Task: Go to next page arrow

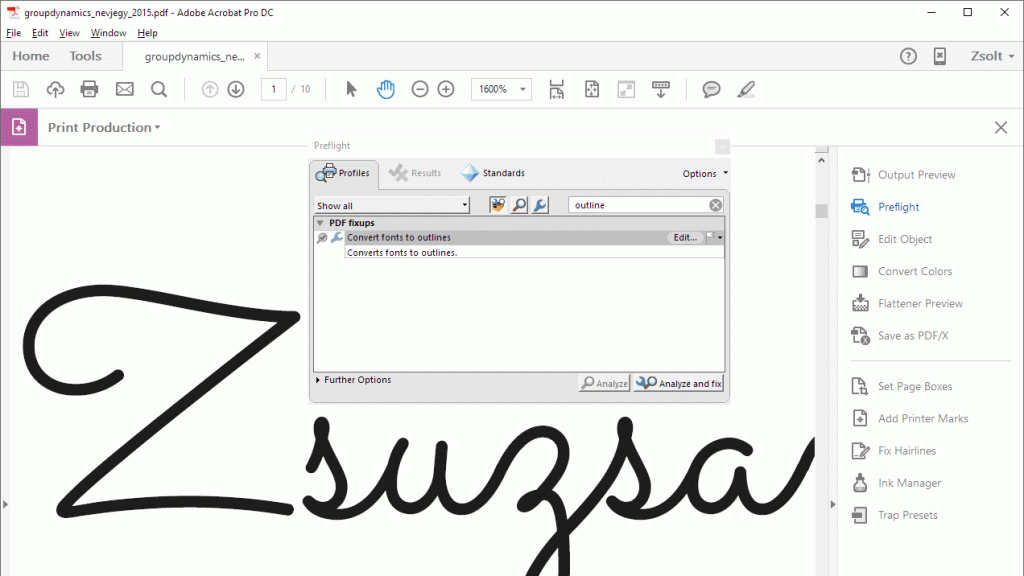Action: (x=236, y=89)
